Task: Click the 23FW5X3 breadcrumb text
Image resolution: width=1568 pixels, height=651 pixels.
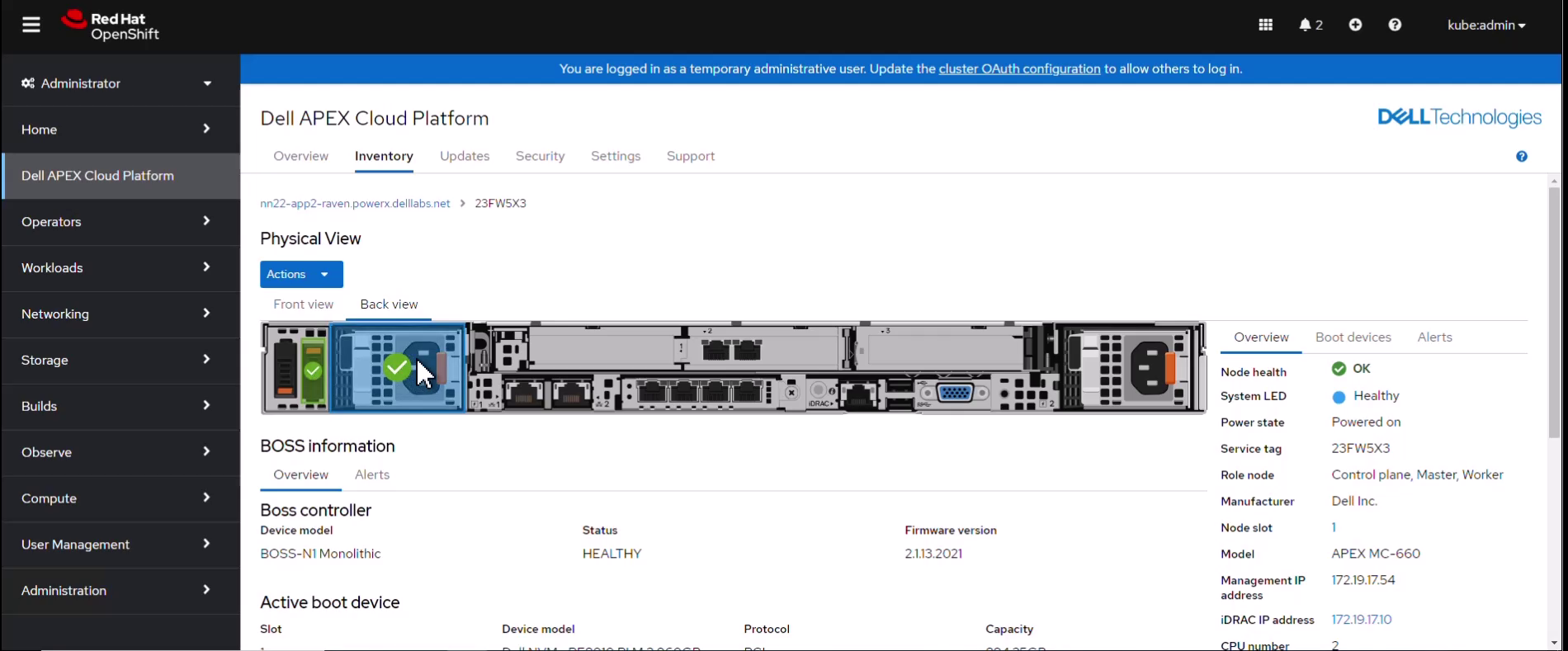Action: [x=500, y=204]
